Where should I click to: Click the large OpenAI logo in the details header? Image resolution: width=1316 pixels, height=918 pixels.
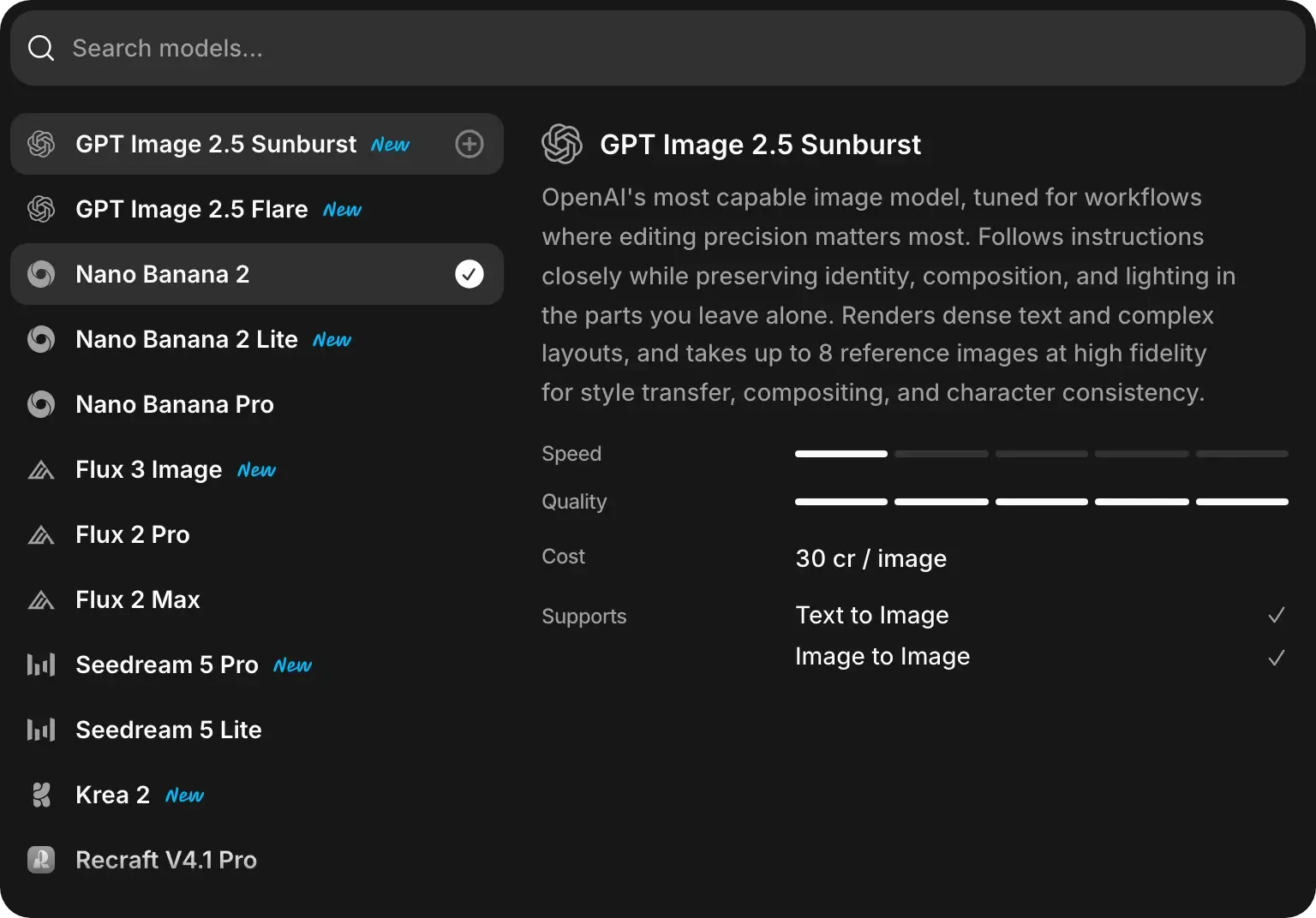562,144
